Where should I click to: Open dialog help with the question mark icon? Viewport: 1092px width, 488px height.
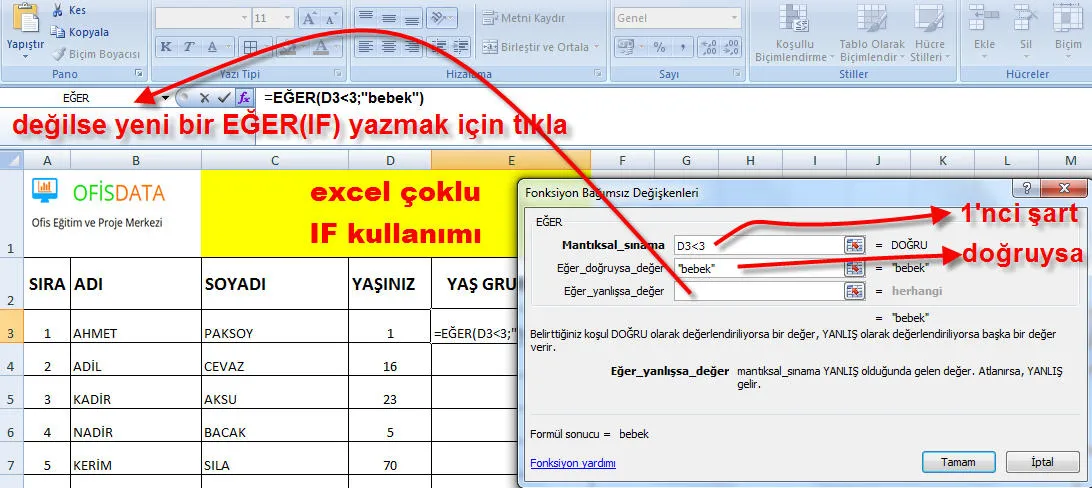(1022, 188)
